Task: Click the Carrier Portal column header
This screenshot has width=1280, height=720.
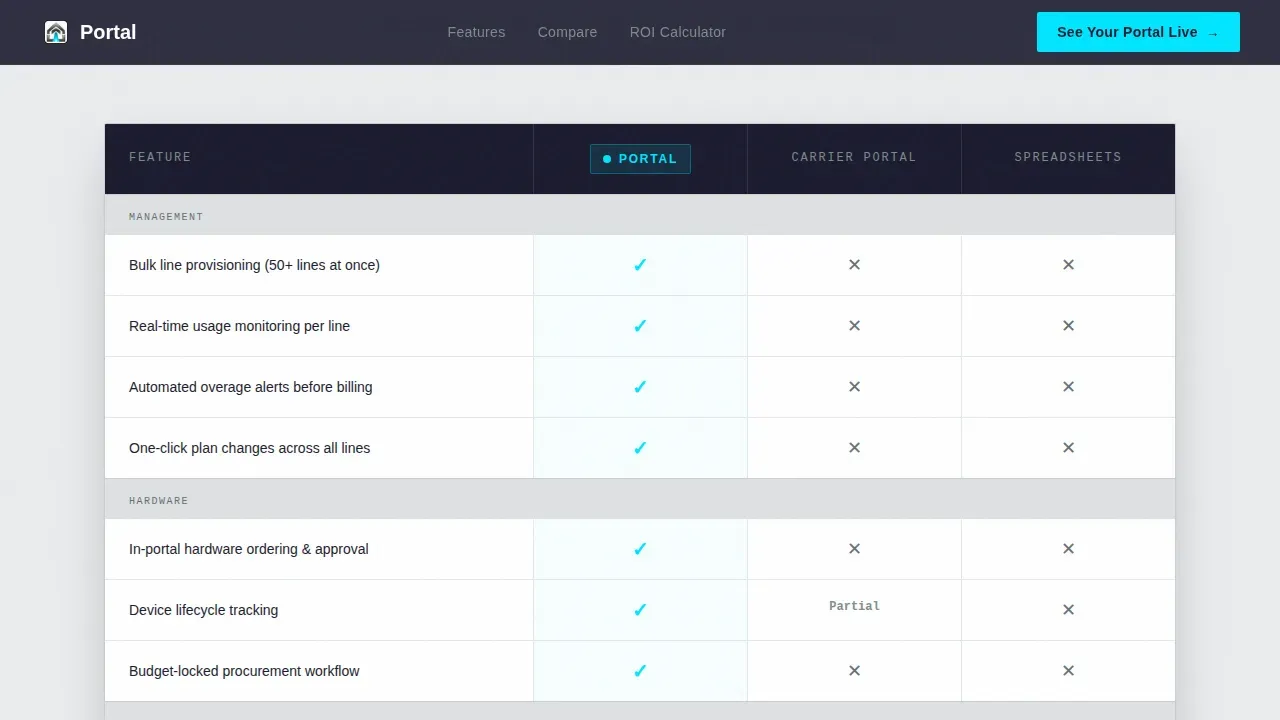Action: click(x=854, y=157)
